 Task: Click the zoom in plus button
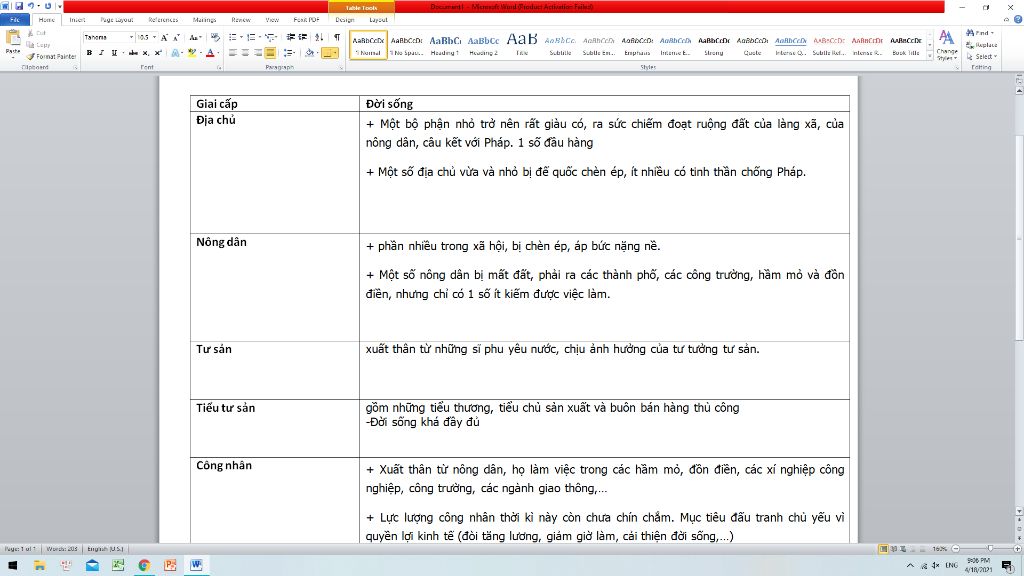pyautogui.click(x=1017, y=549)
